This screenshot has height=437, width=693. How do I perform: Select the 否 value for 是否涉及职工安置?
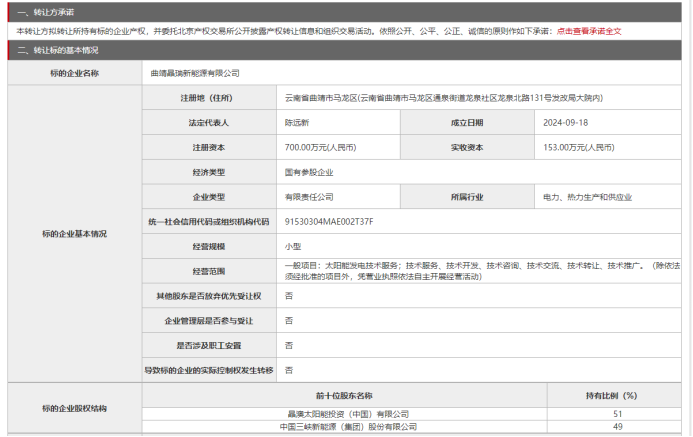[x=289, y=346]
